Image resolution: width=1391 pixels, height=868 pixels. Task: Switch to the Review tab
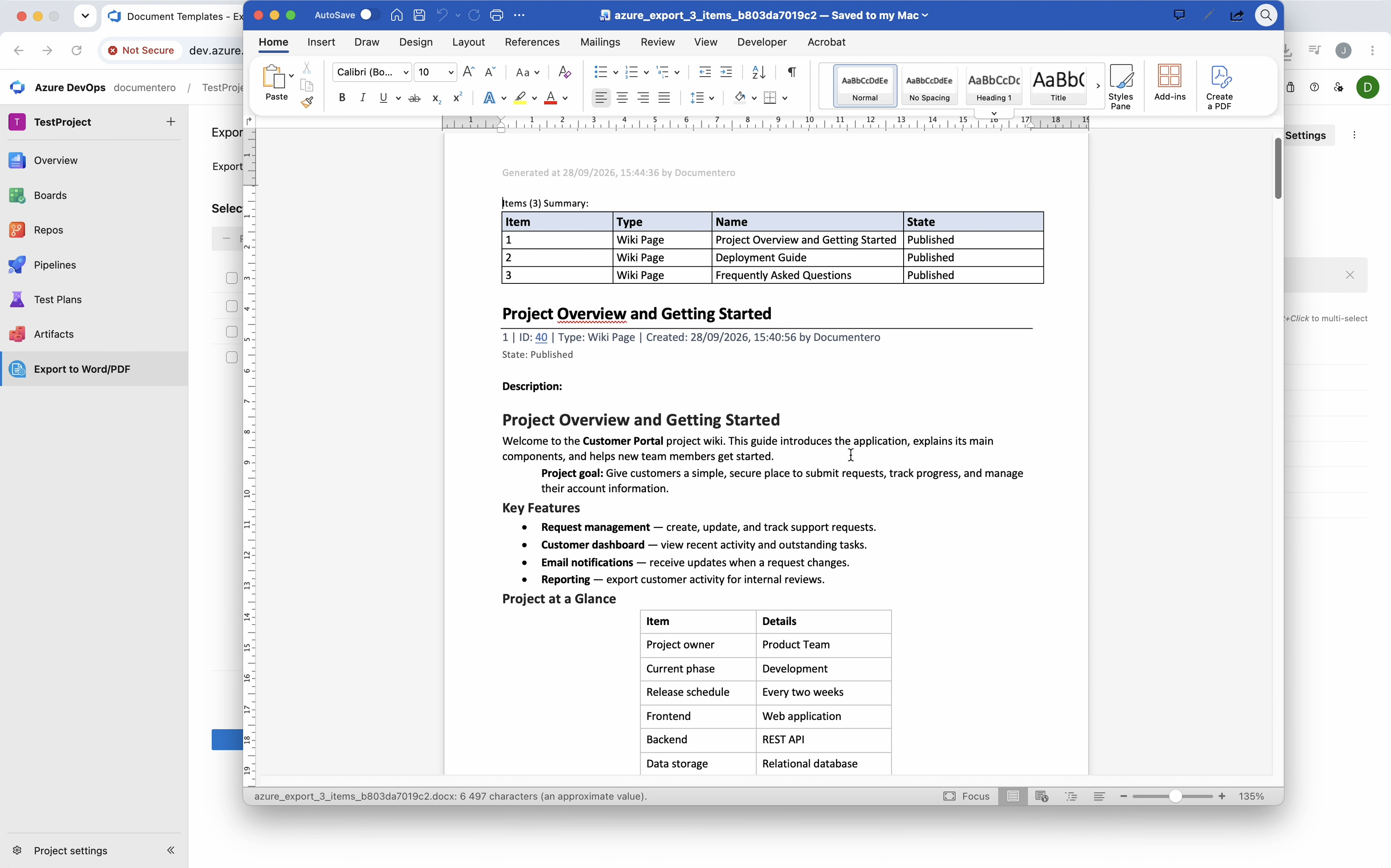(x=657, y=42)
